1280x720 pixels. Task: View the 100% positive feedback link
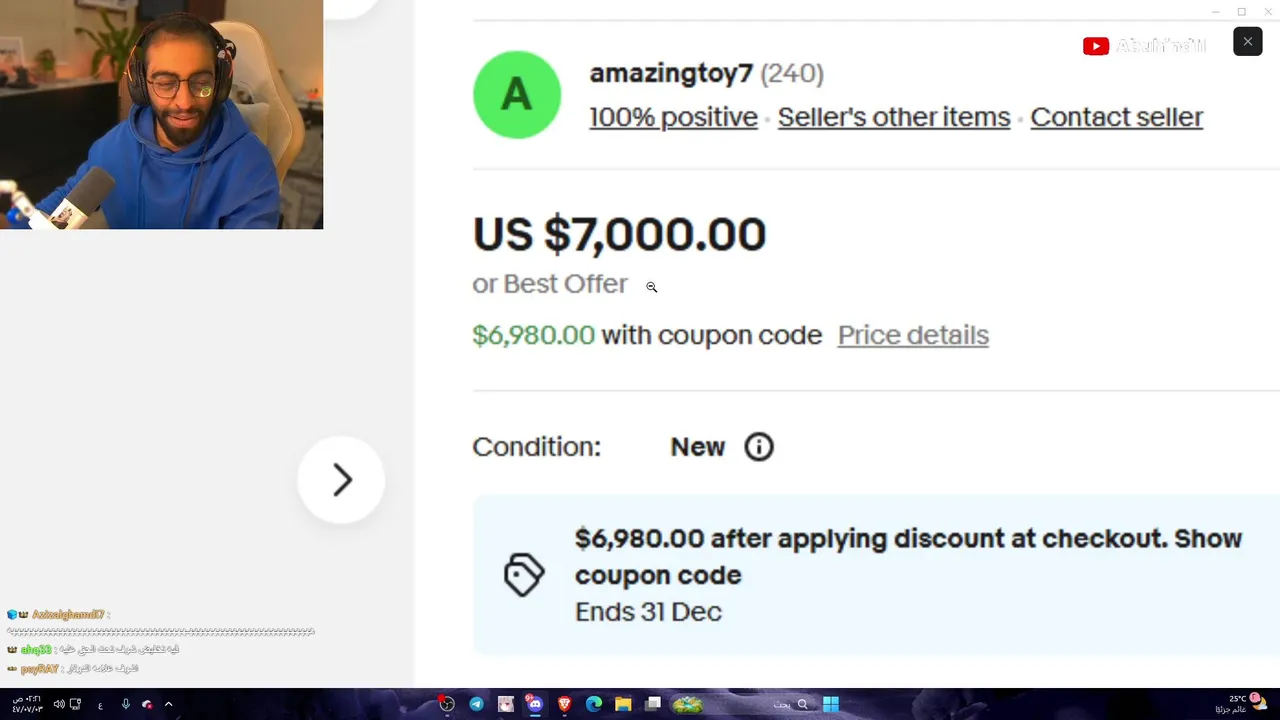(x=673, y=117)
